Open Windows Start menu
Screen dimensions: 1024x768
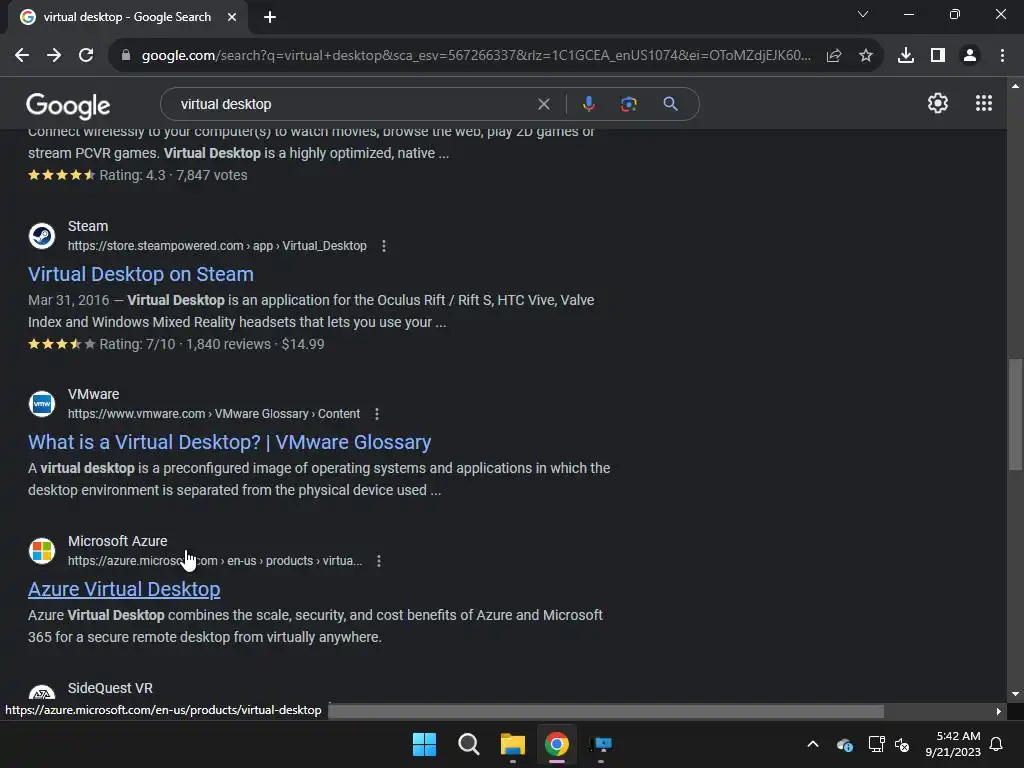tap(424, 744)
